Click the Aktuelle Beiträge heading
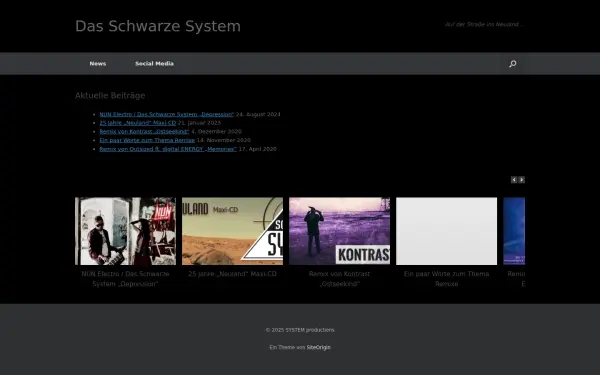The height and width of the screenshot is (375, 600). click(x=110, y=96)
